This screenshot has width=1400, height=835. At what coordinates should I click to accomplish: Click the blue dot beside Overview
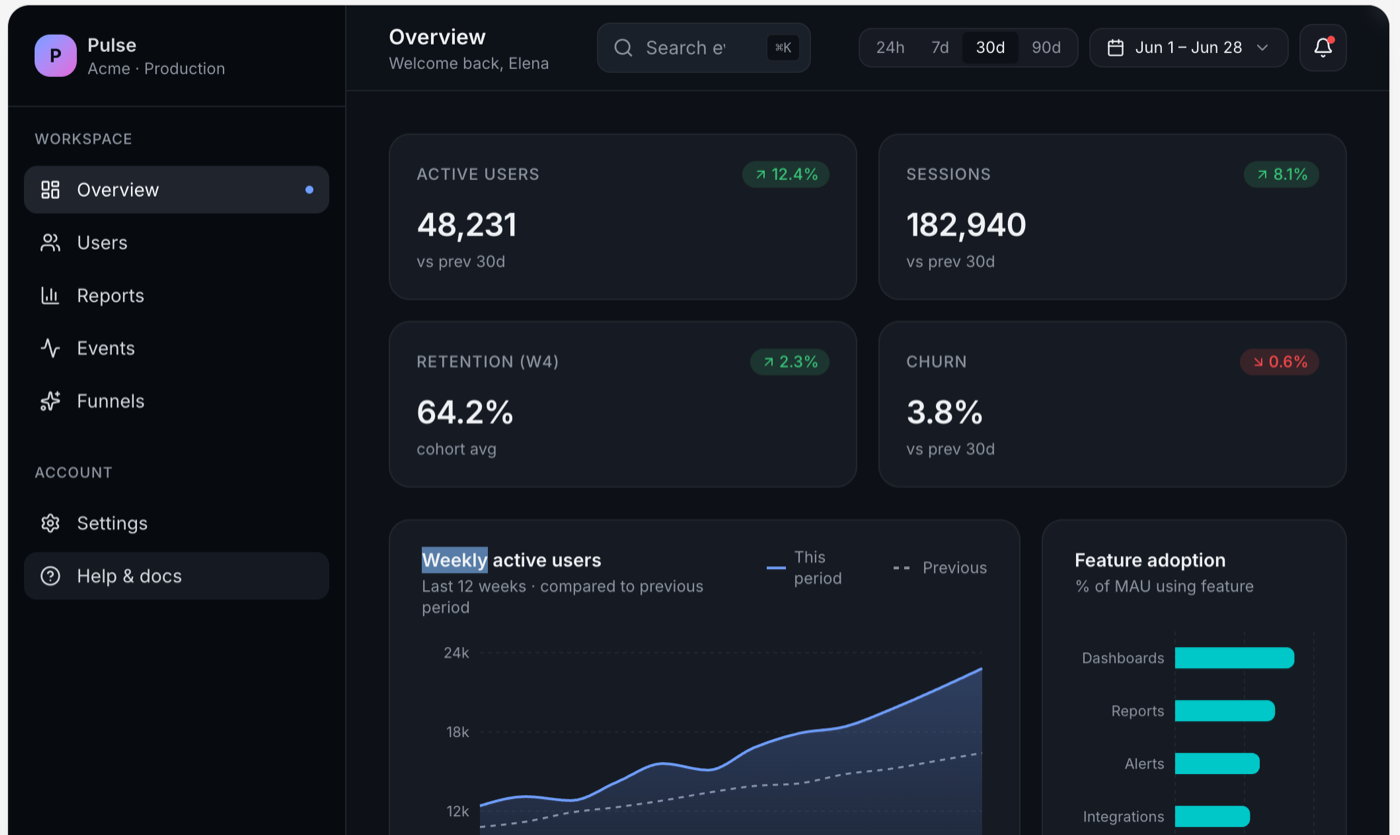tap(309, 190)
